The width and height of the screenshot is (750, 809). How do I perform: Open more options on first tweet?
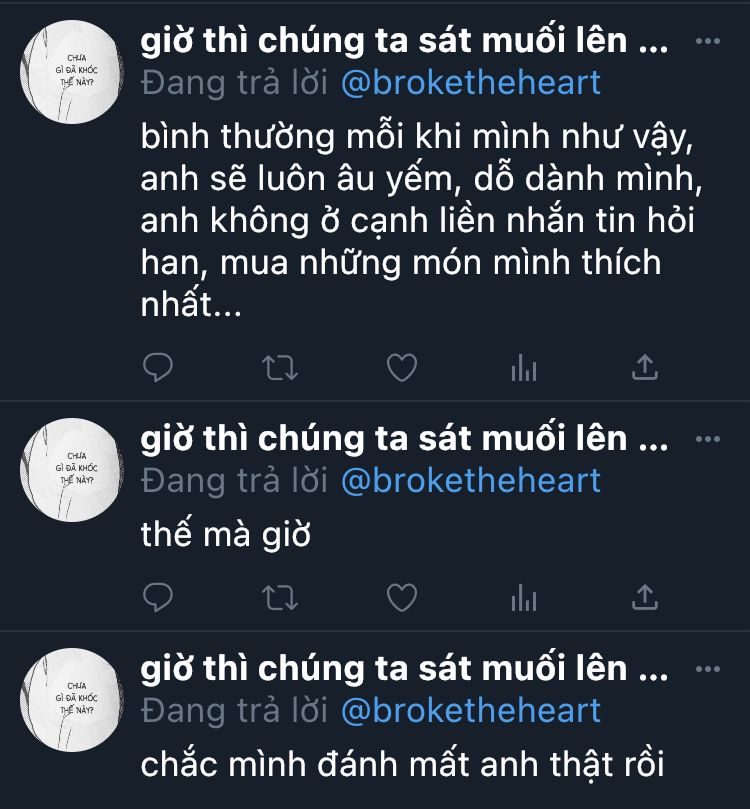pyautogui.click(x=708, y=41)
